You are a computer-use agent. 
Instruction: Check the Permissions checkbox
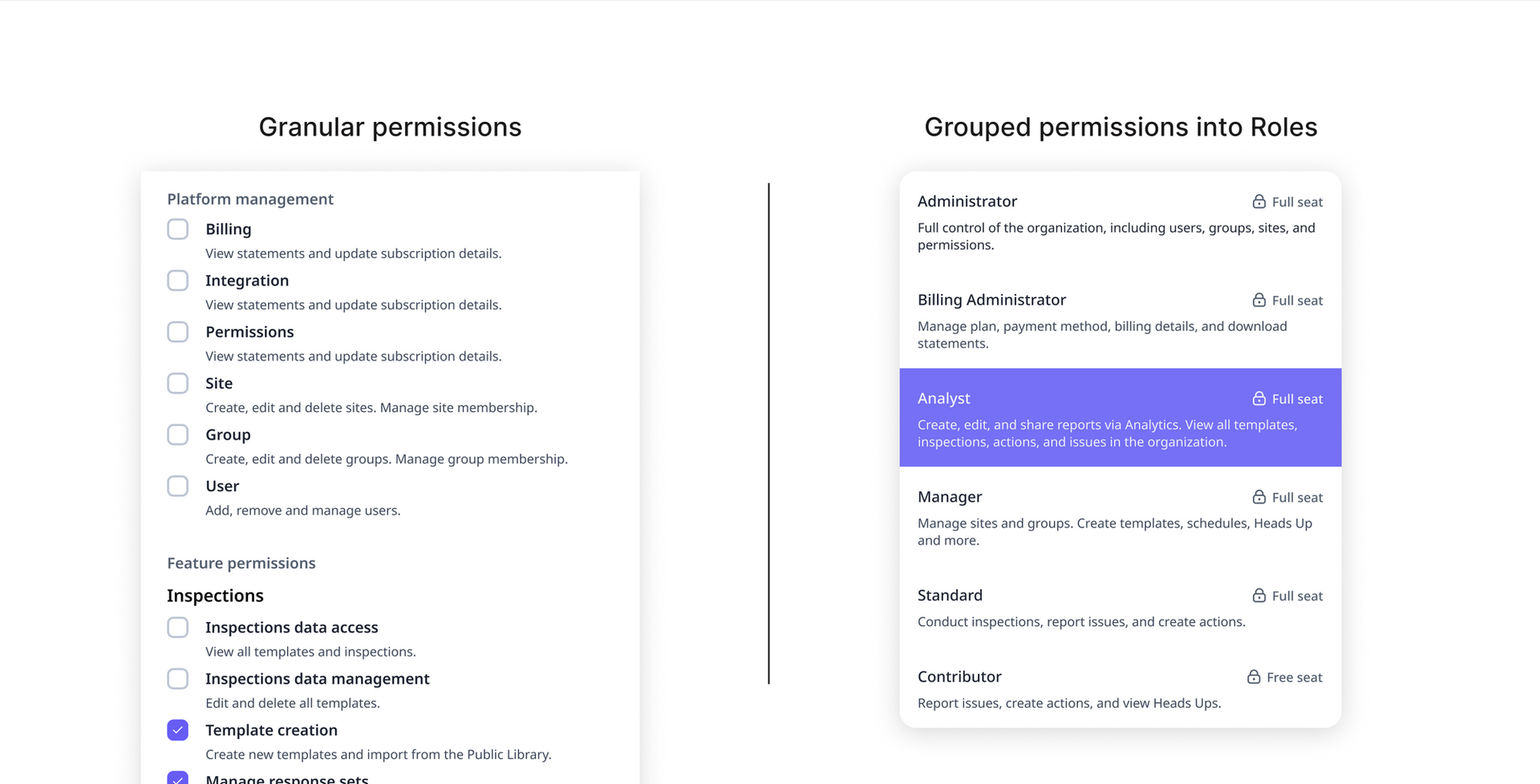coord(178,332)
